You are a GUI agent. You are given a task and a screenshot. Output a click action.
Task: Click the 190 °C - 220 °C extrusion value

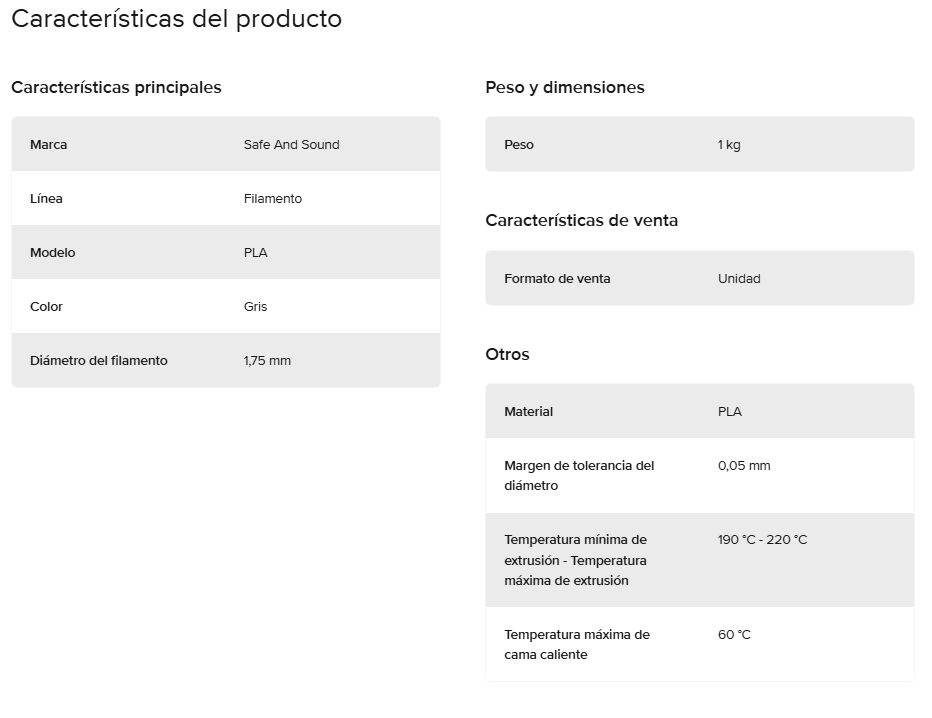pyautogui.click(x=763, y=540)
